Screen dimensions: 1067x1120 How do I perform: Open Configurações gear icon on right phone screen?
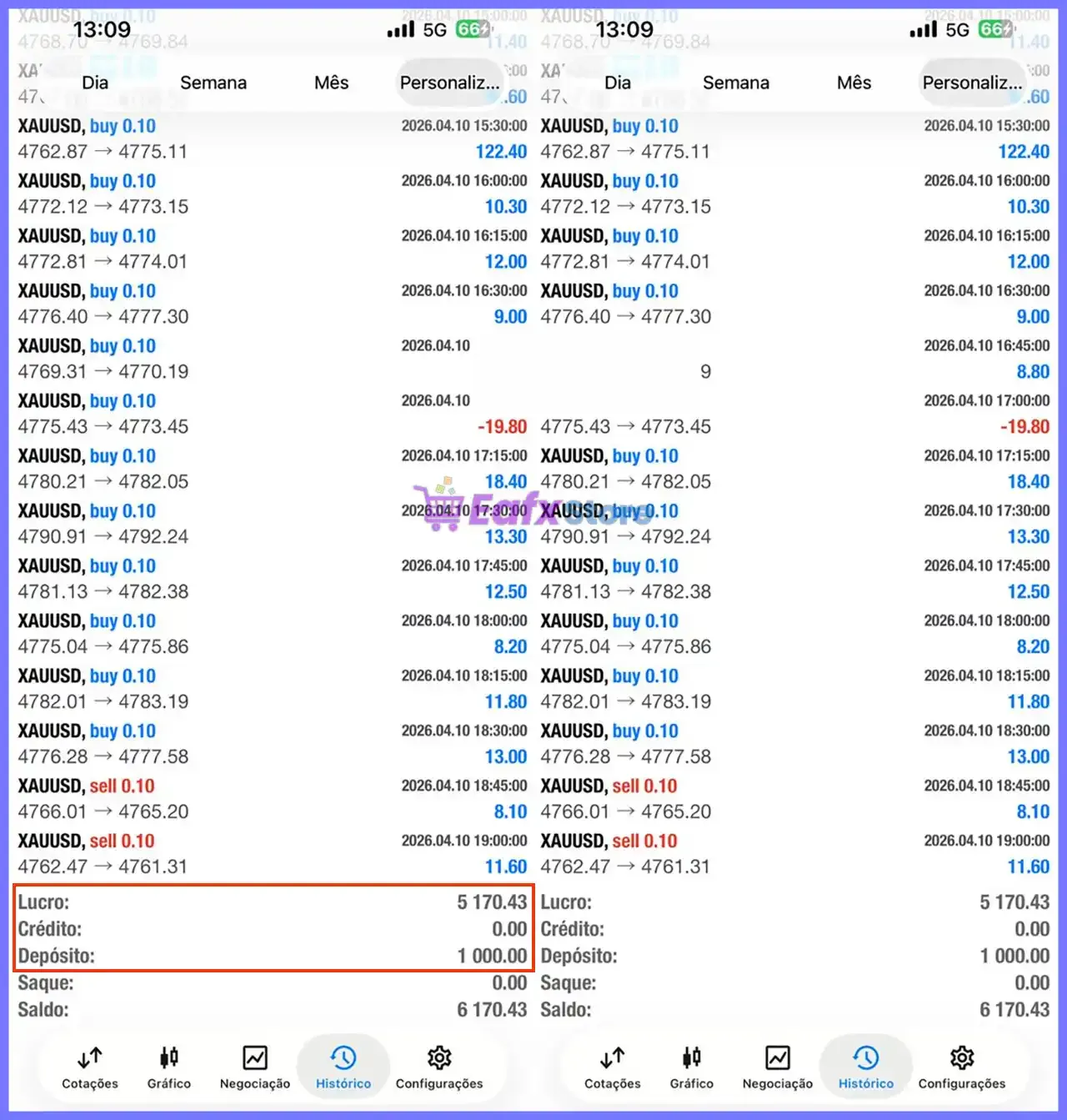click(962, 1058)
